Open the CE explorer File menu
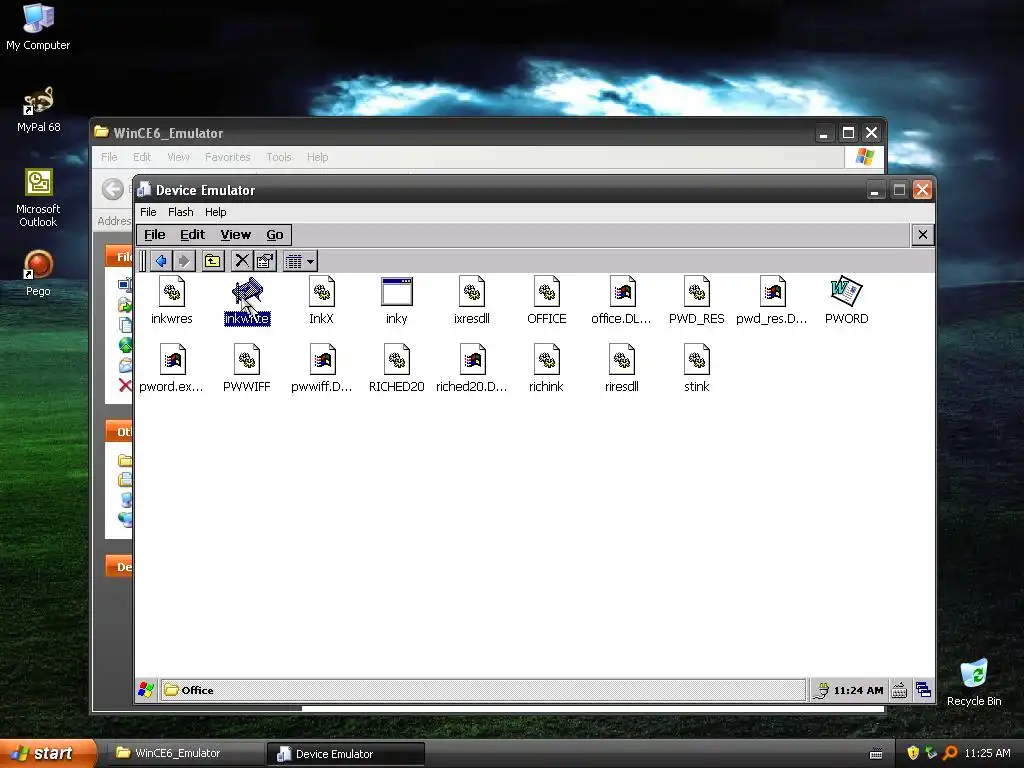The image size is (1024, 768). [x=155, y=234]
